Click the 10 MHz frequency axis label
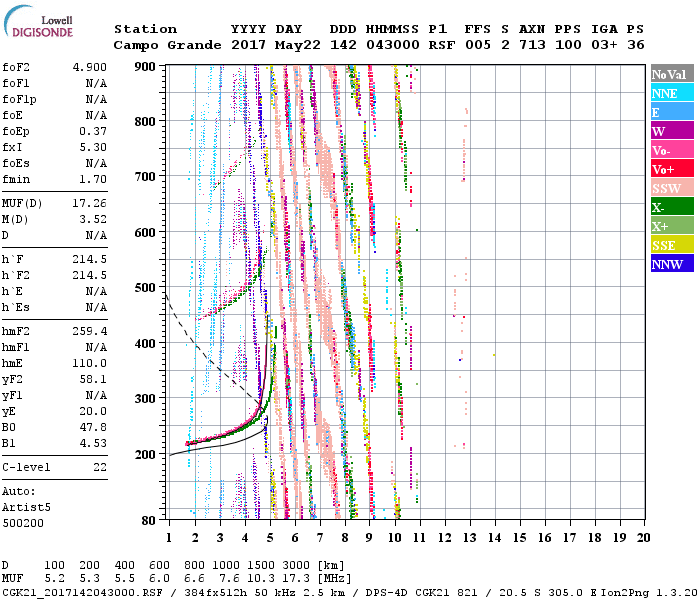700x600 pixels. [395, 538]
